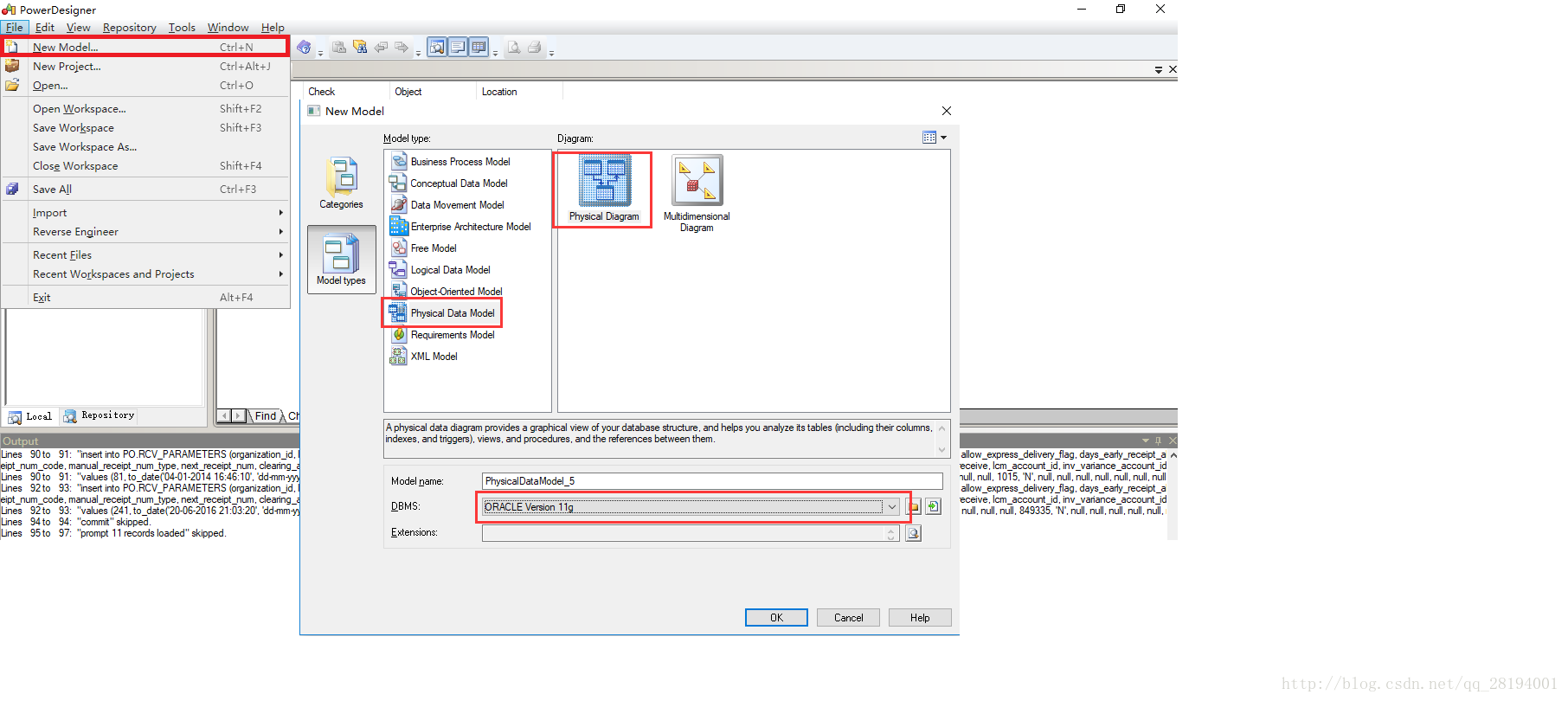Choose Data Movement Model type
The image size is (1568, 701).
pos(447,205)
